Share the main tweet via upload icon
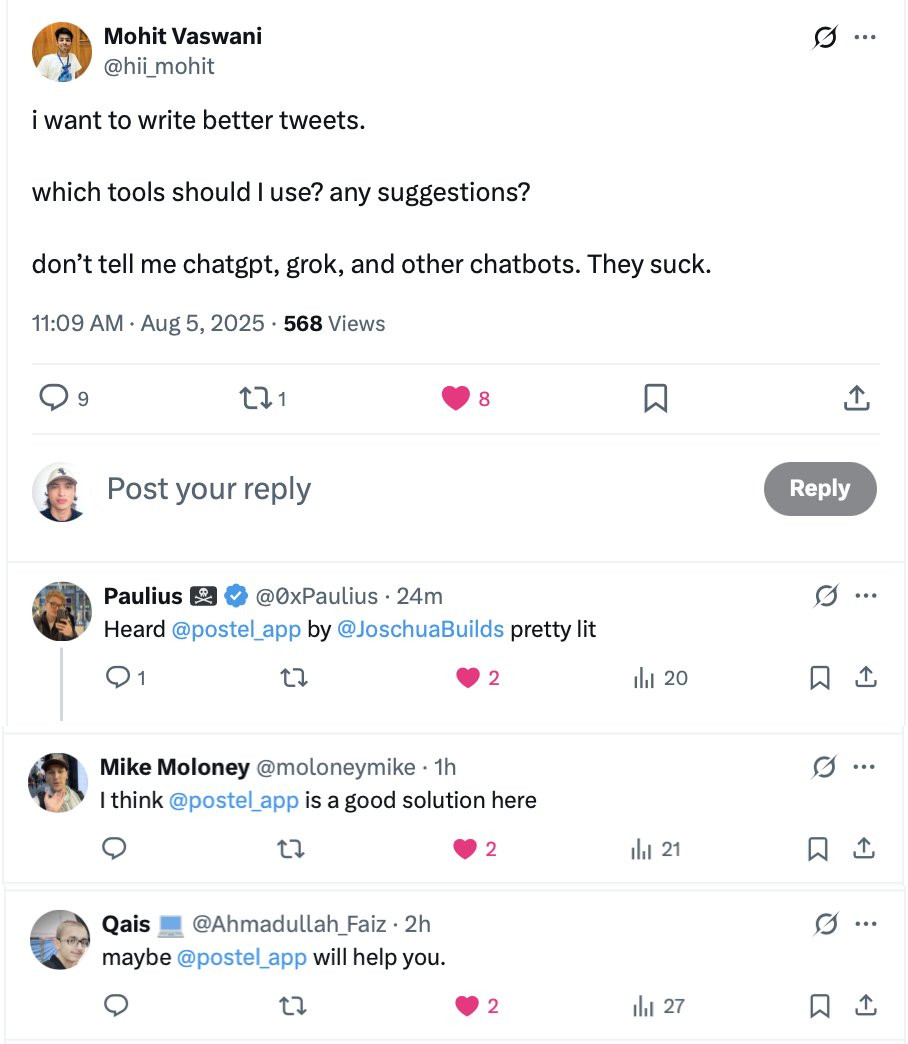Image resolution: width=908 pixels, height=1044 pixels. pos(857,397)
